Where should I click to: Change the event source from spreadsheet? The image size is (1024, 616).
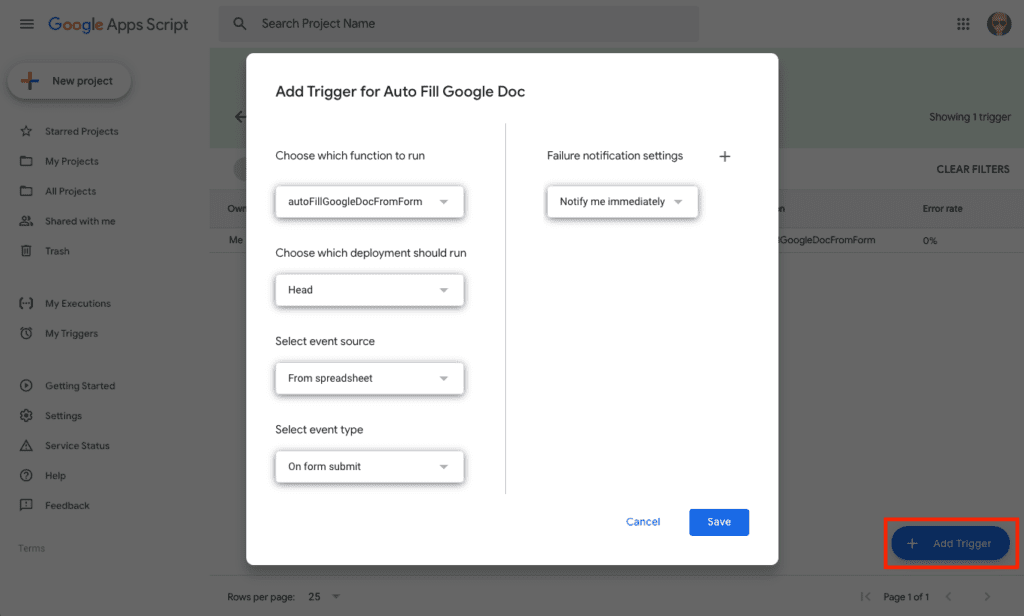pyautogui.click(x=369, y=378)
